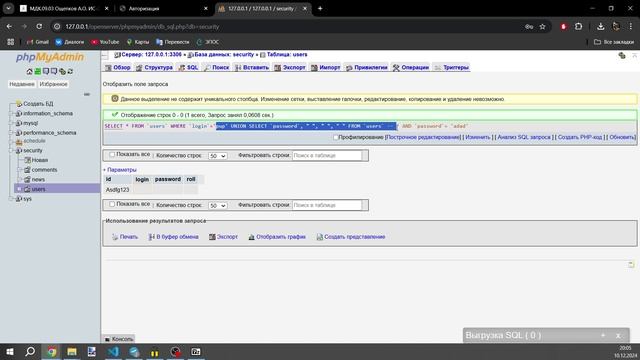640x360 pixels.
Task: Click the Chrome address bar
Action: (x=286, y=27)
